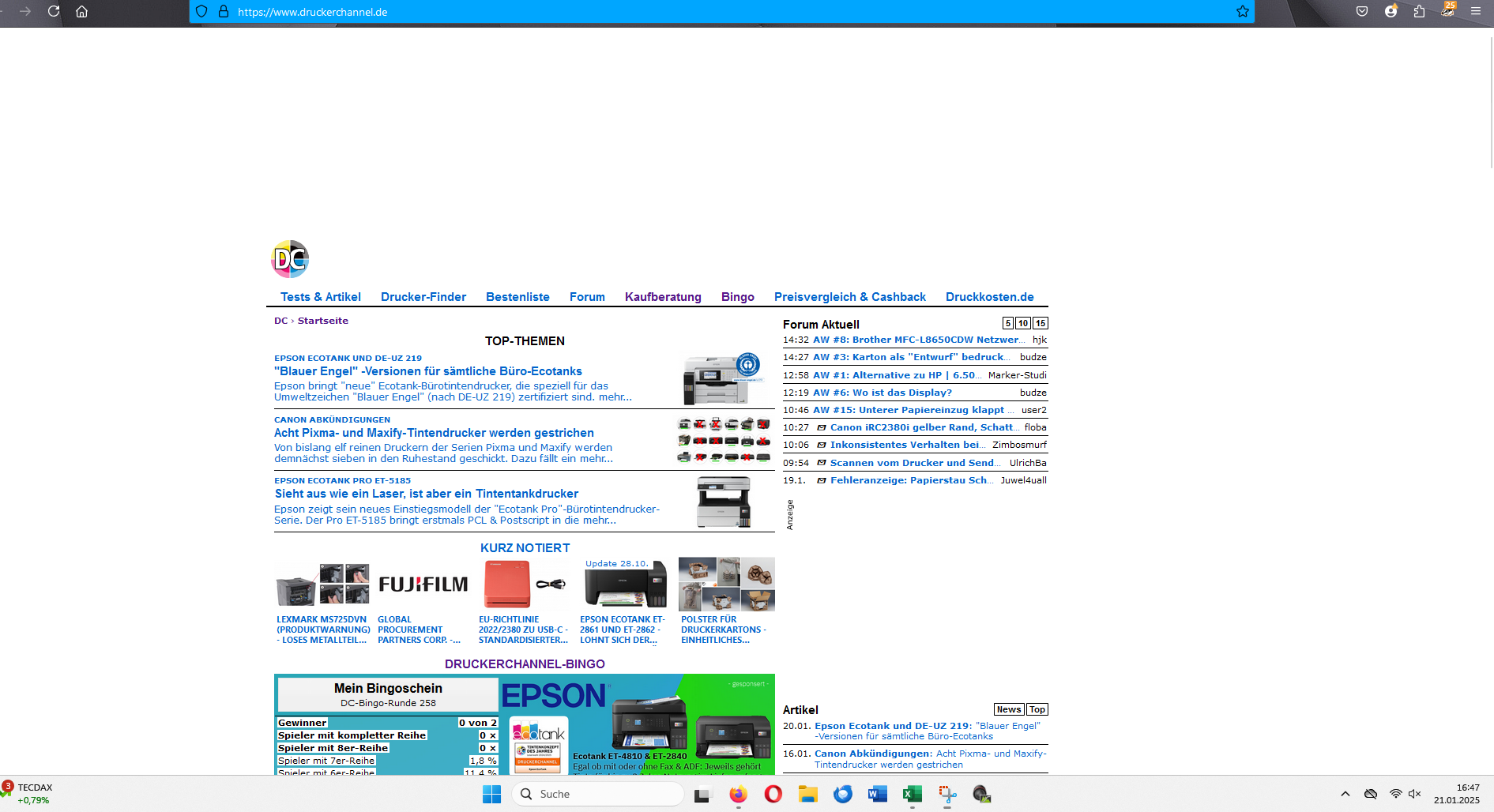Click the speaker muted tray icon
The image size is (1494, 812).
point(1414,794)
